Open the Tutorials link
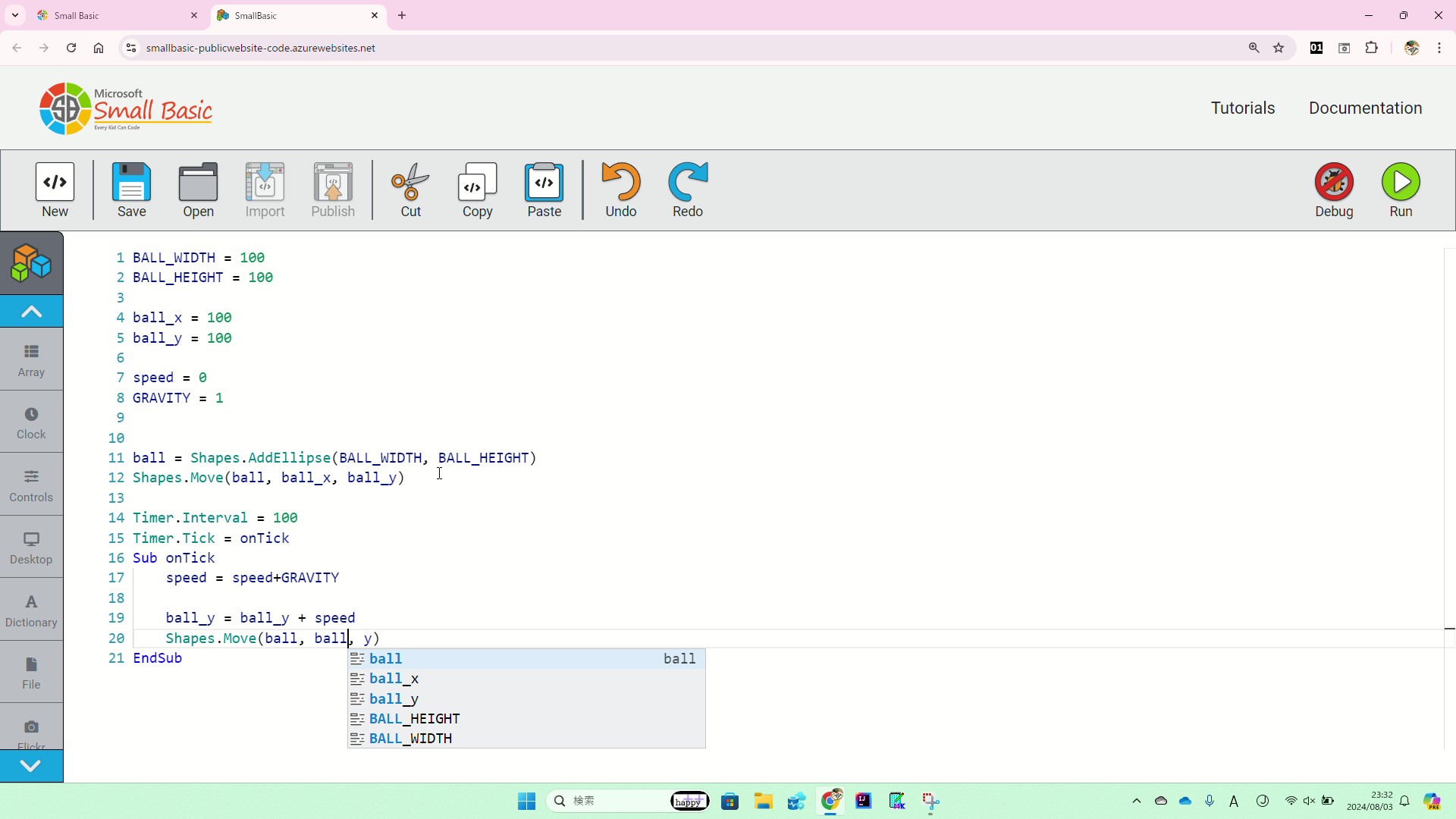The image size is (1456, 819). [x=1242, y=108]
